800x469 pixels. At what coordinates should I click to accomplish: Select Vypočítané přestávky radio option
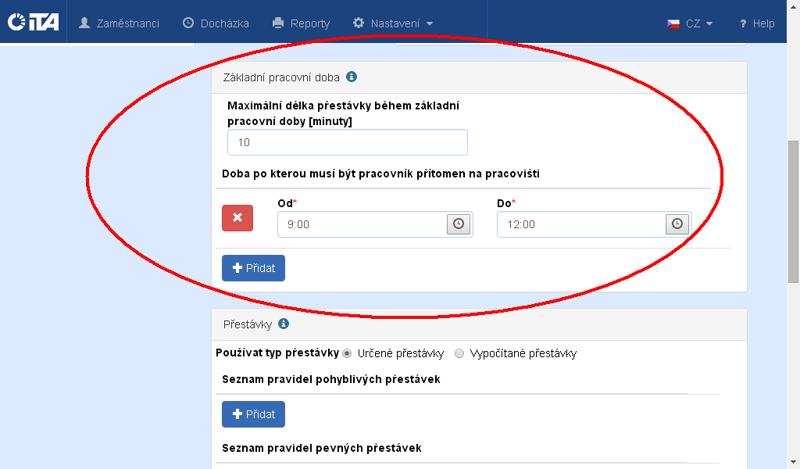coord(459,353)
